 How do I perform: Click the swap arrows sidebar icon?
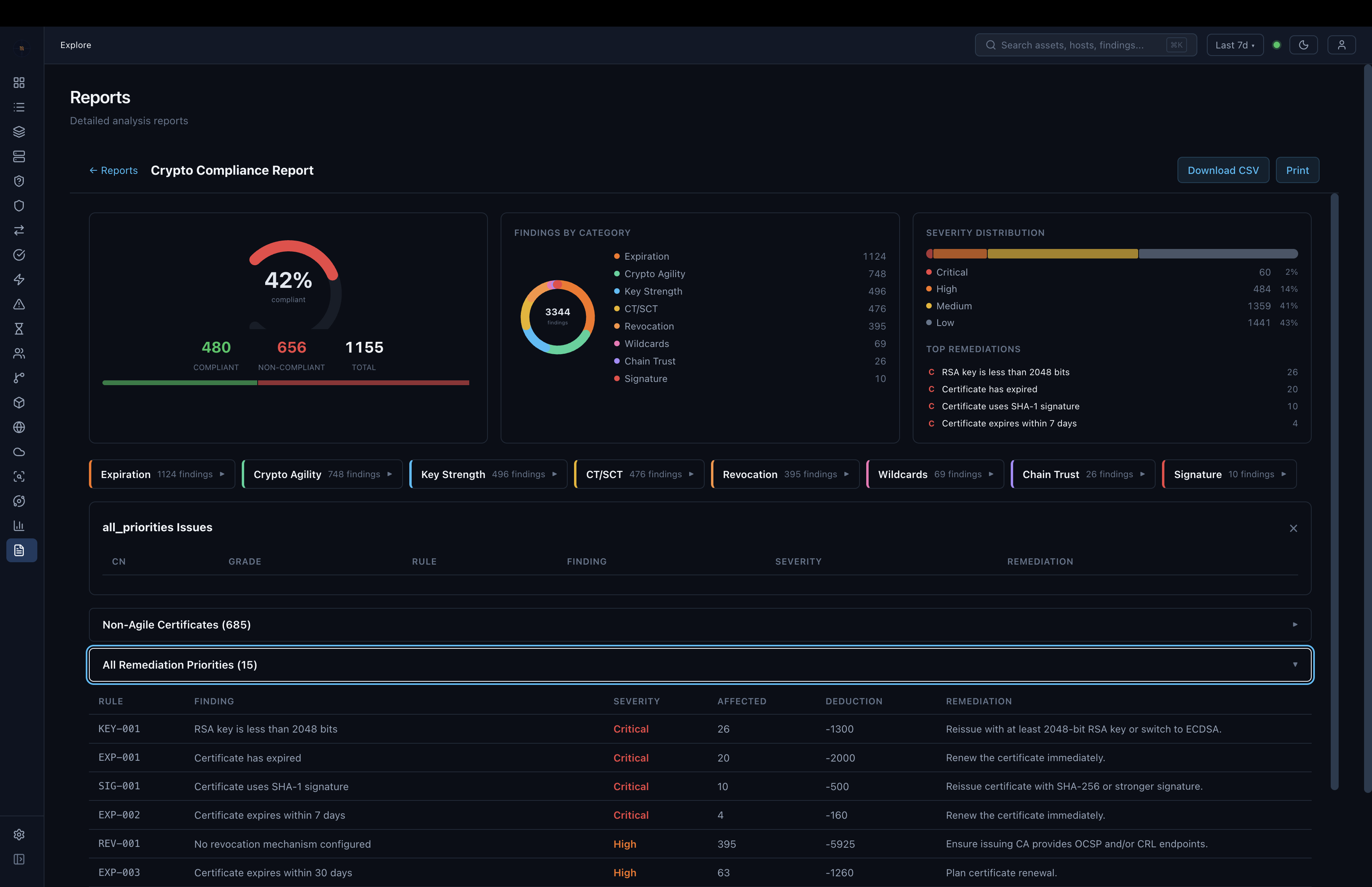pyautogui.click(x=19, y=230)
